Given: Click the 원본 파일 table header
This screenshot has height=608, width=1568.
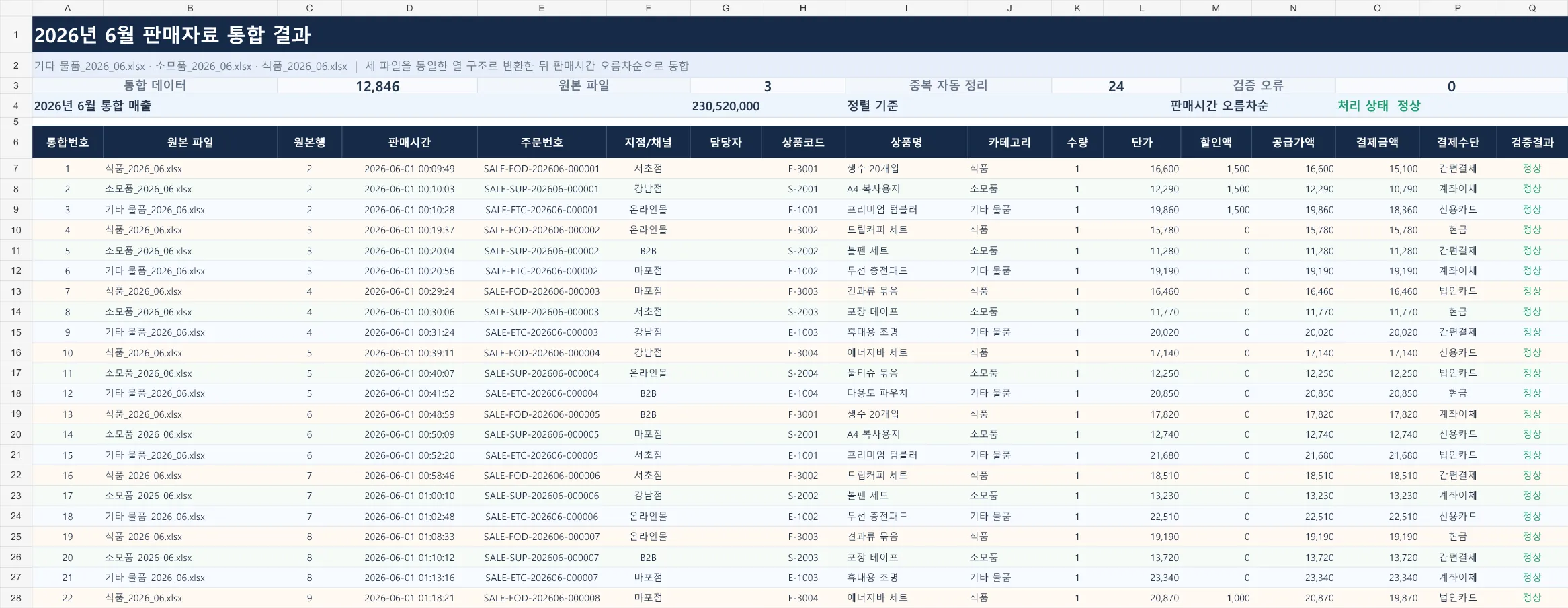Looking at the screenshot, I should pos(190,142).
